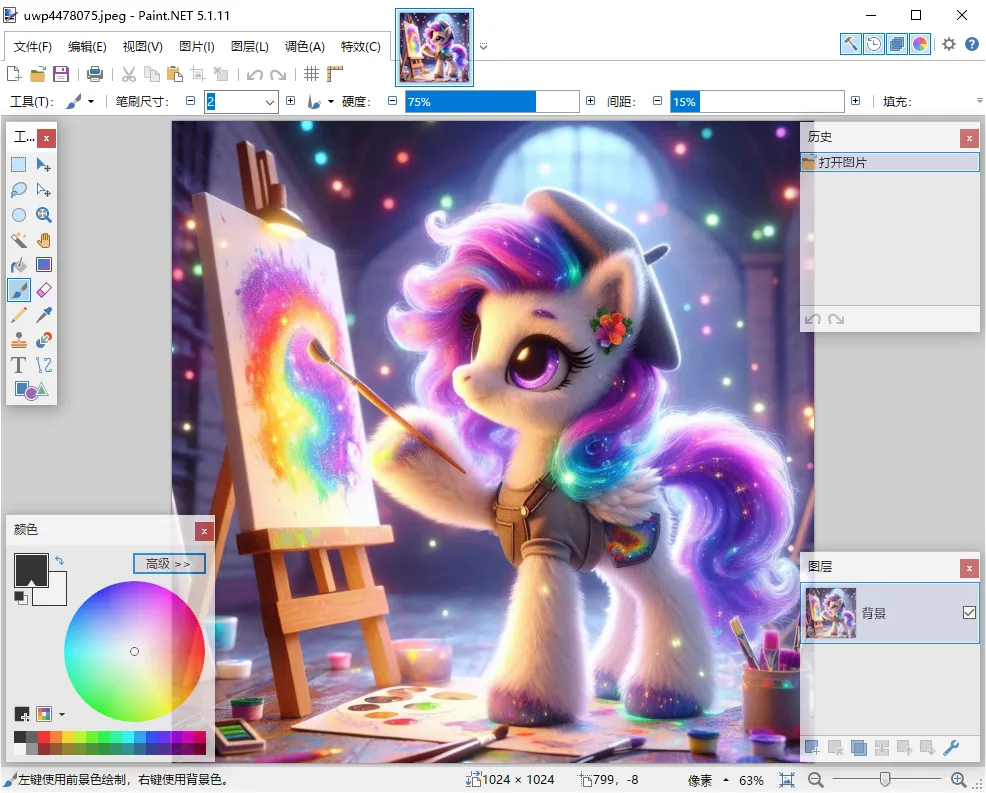Decrease brush size with minus button
Screen dimensions: 986x793
coord(191,101)
